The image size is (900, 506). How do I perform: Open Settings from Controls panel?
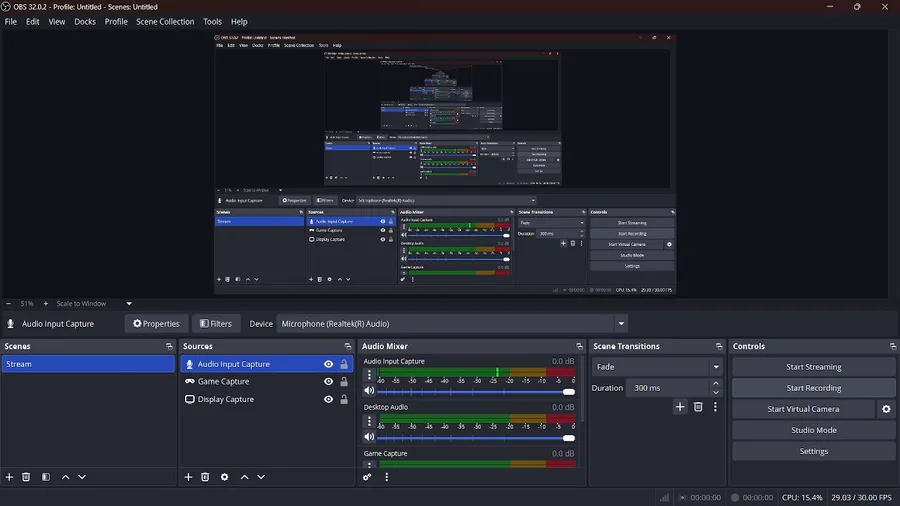814,451
